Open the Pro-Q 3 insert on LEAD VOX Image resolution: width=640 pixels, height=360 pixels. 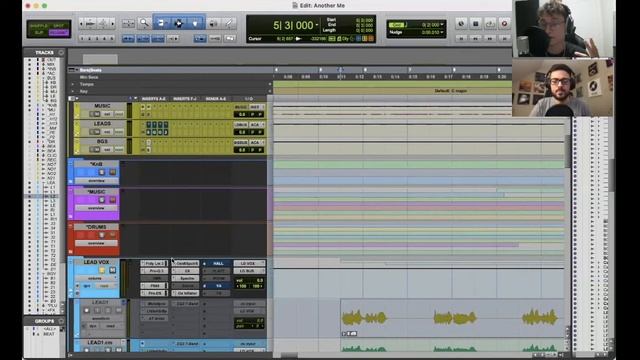pyautogui.click(x=155, y=271)
